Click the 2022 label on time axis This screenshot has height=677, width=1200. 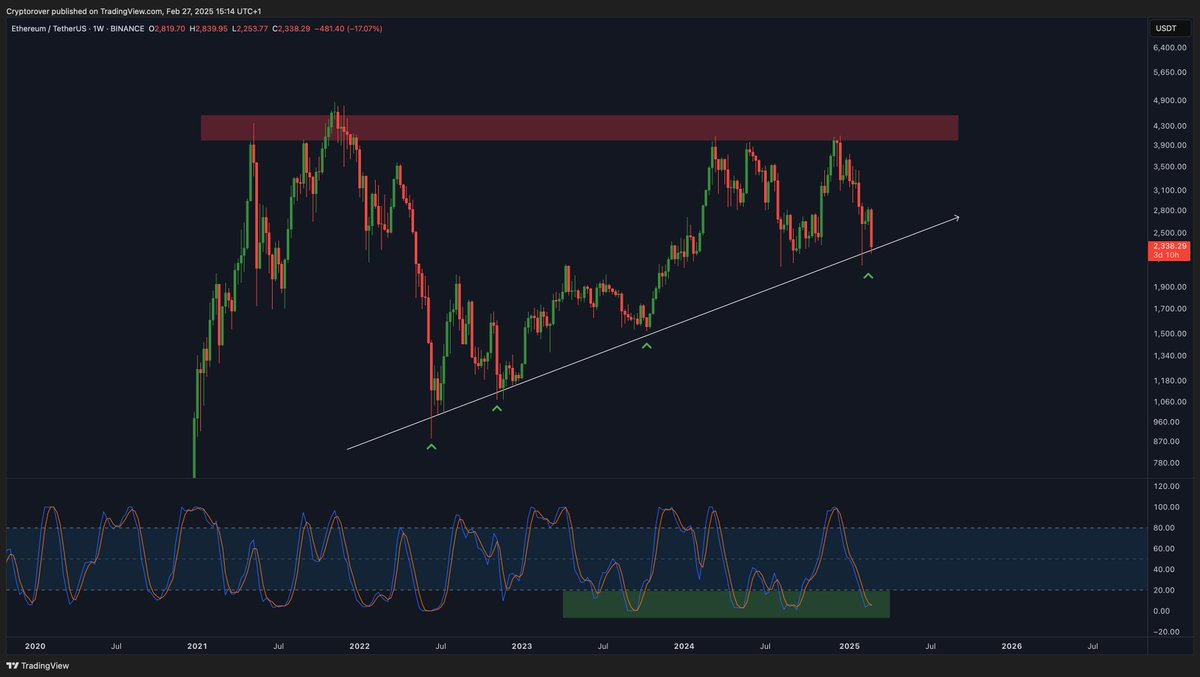click(x=359, y=647)
